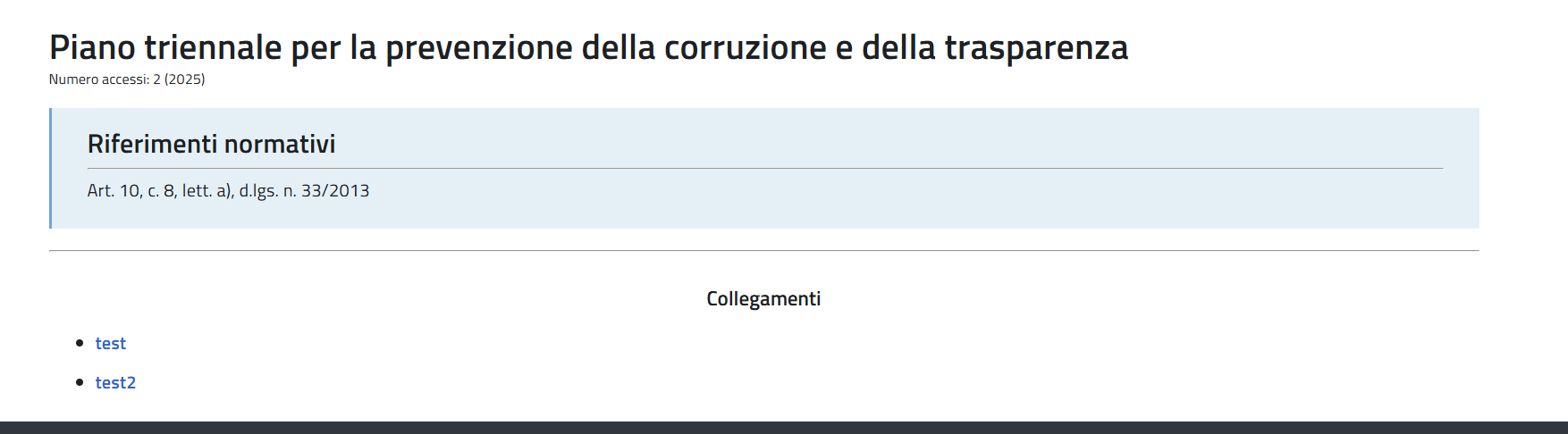Click the divider line under "Riferimenti normativi"
The image size is (1568, 434).
point(764,168)
